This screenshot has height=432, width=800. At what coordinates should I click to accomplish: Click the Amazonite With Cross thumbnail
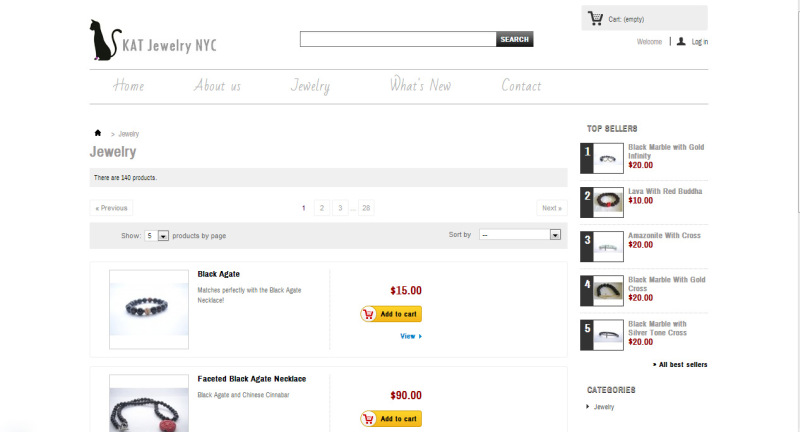[x=609, y=246]
